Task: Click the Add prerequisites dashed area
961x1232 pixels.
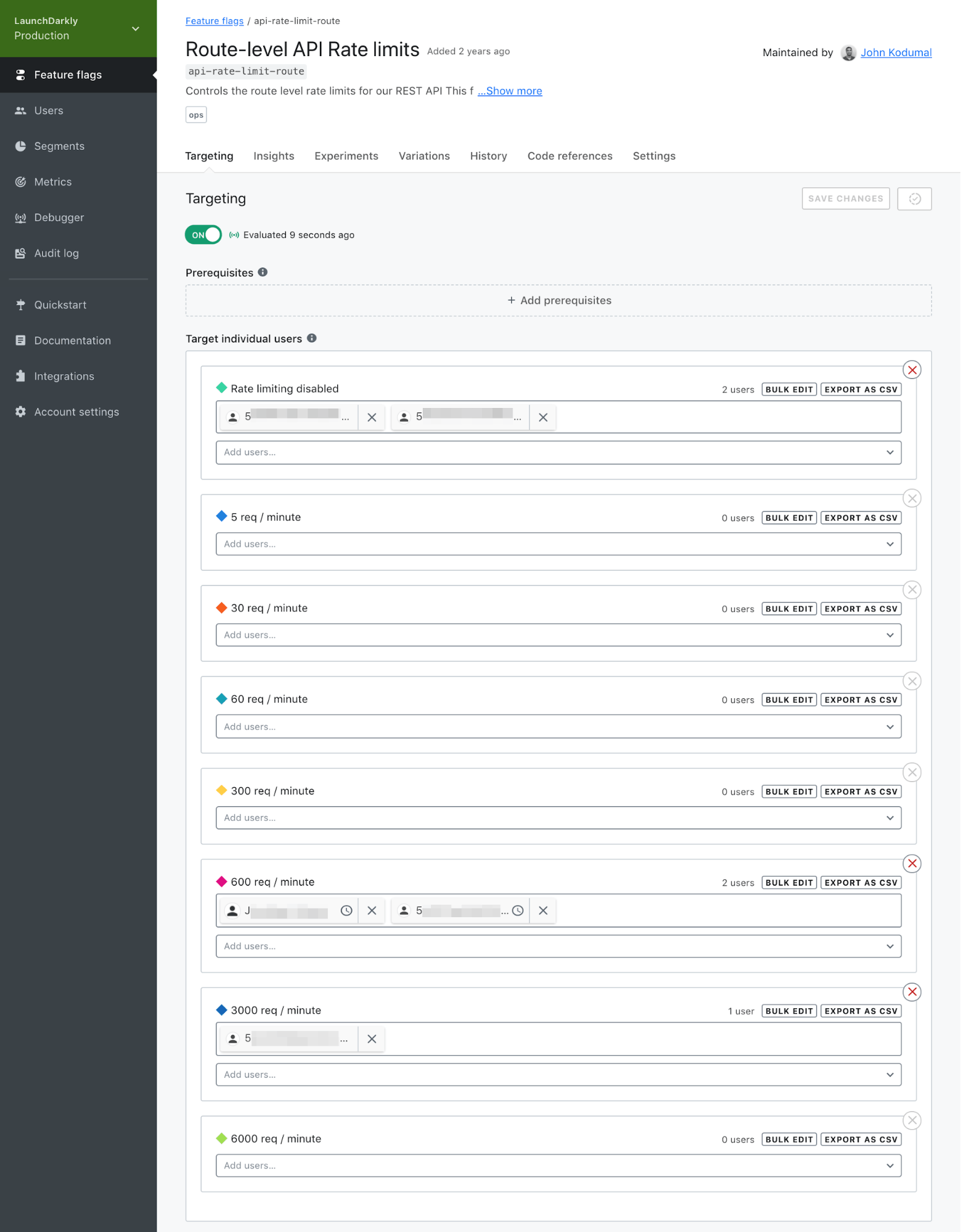Action: pyautogui.click(x=558, y=300)
